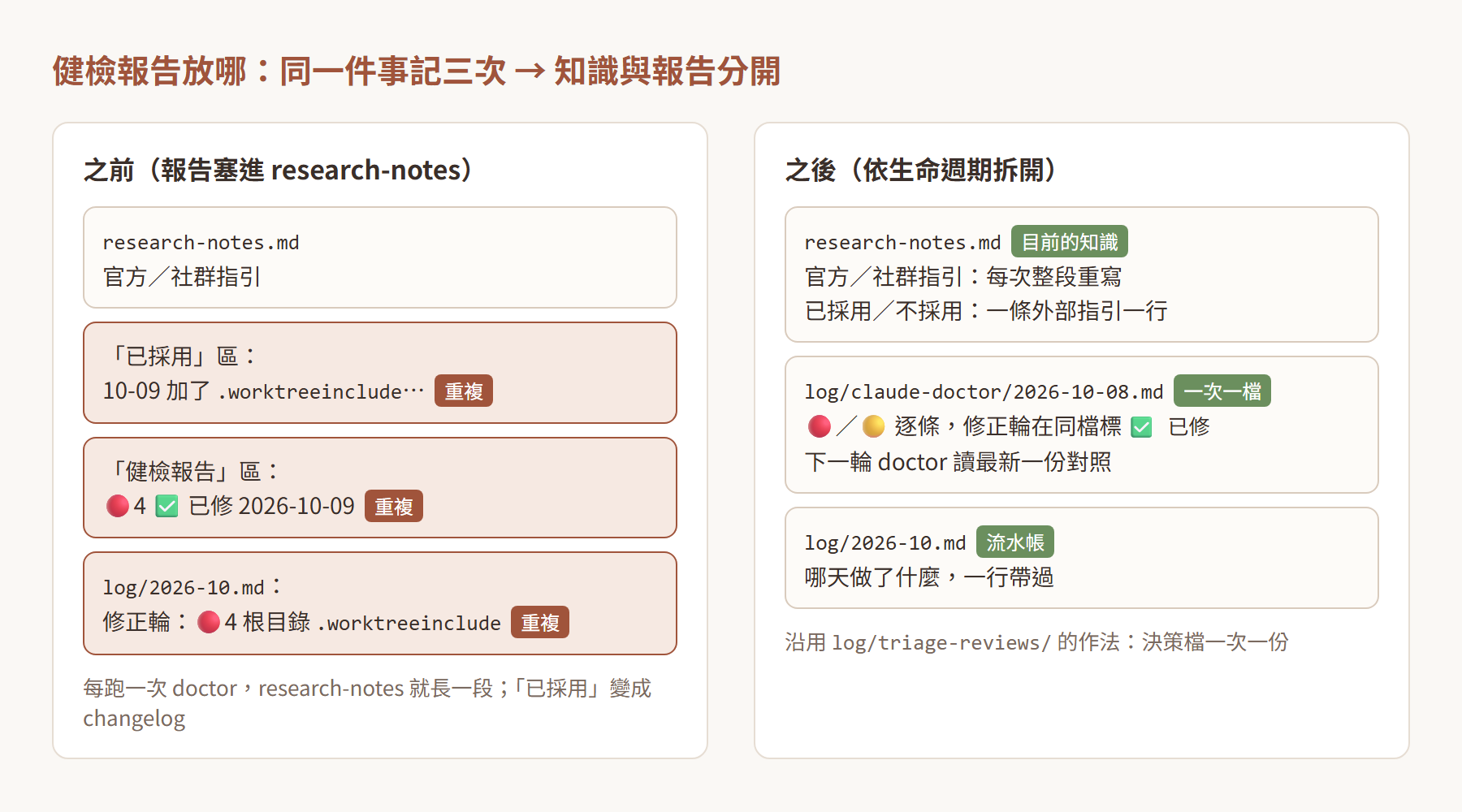Click the text '「健檢報告」區：'
The height and width of the screenshot is (812, 1462).
193,472
